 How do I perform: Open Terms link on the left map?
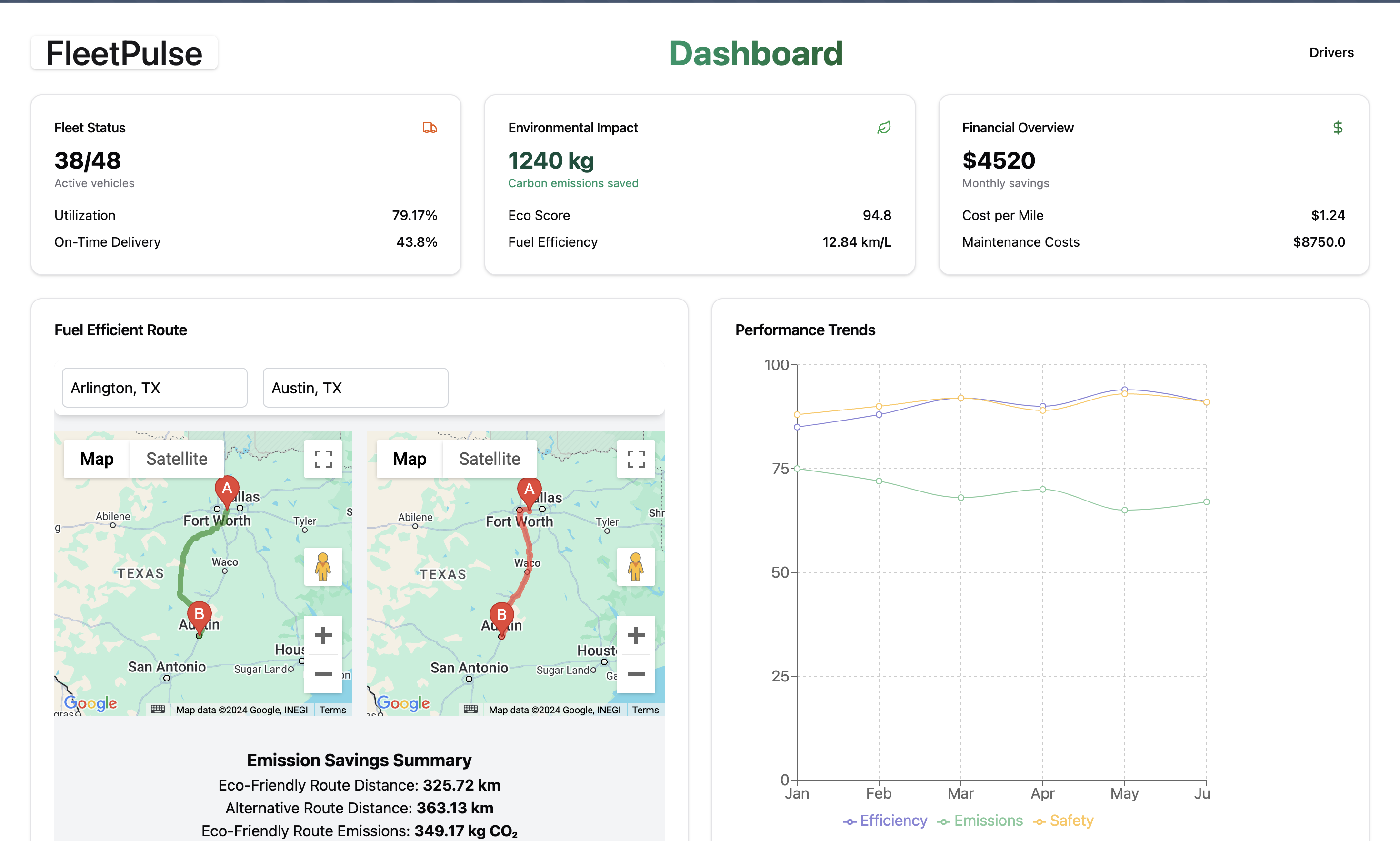tap(332, 710)
